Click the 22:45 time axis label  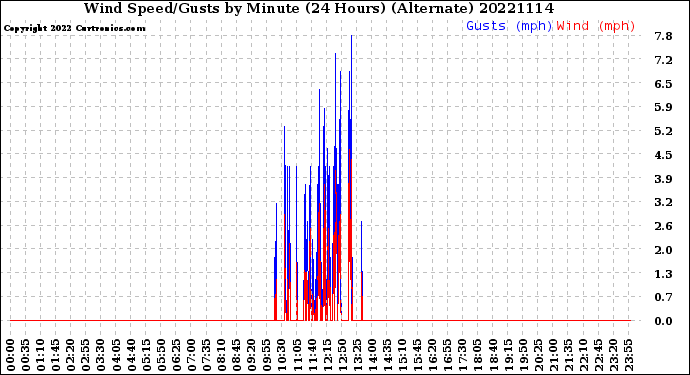click(x=599, y=355)
